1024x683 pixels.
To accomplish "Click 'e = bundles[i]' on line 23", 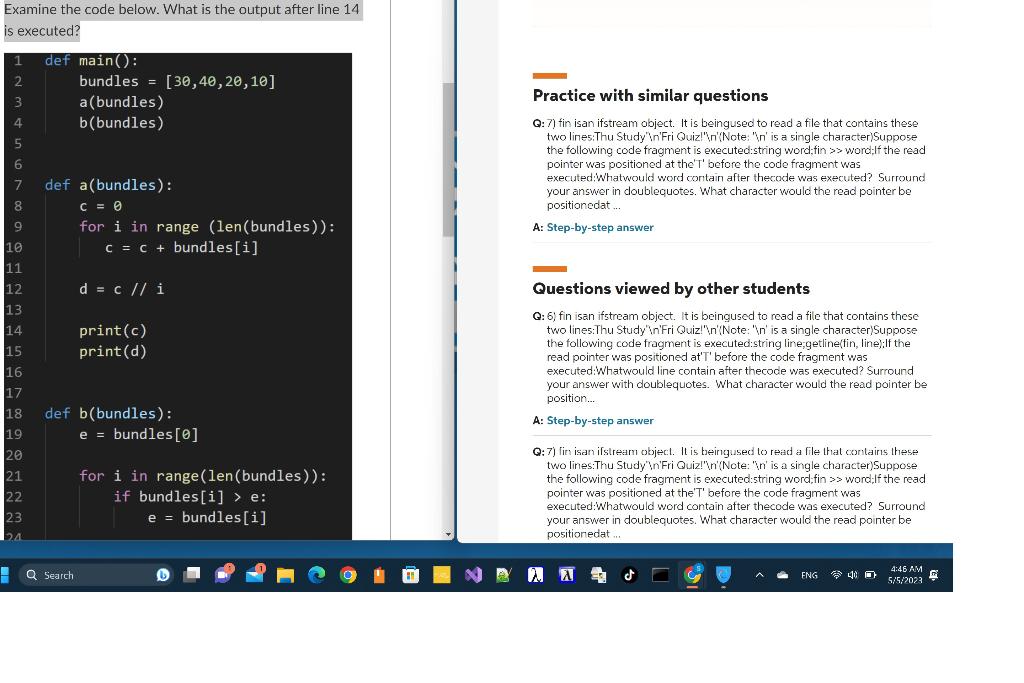I will 207,517.
